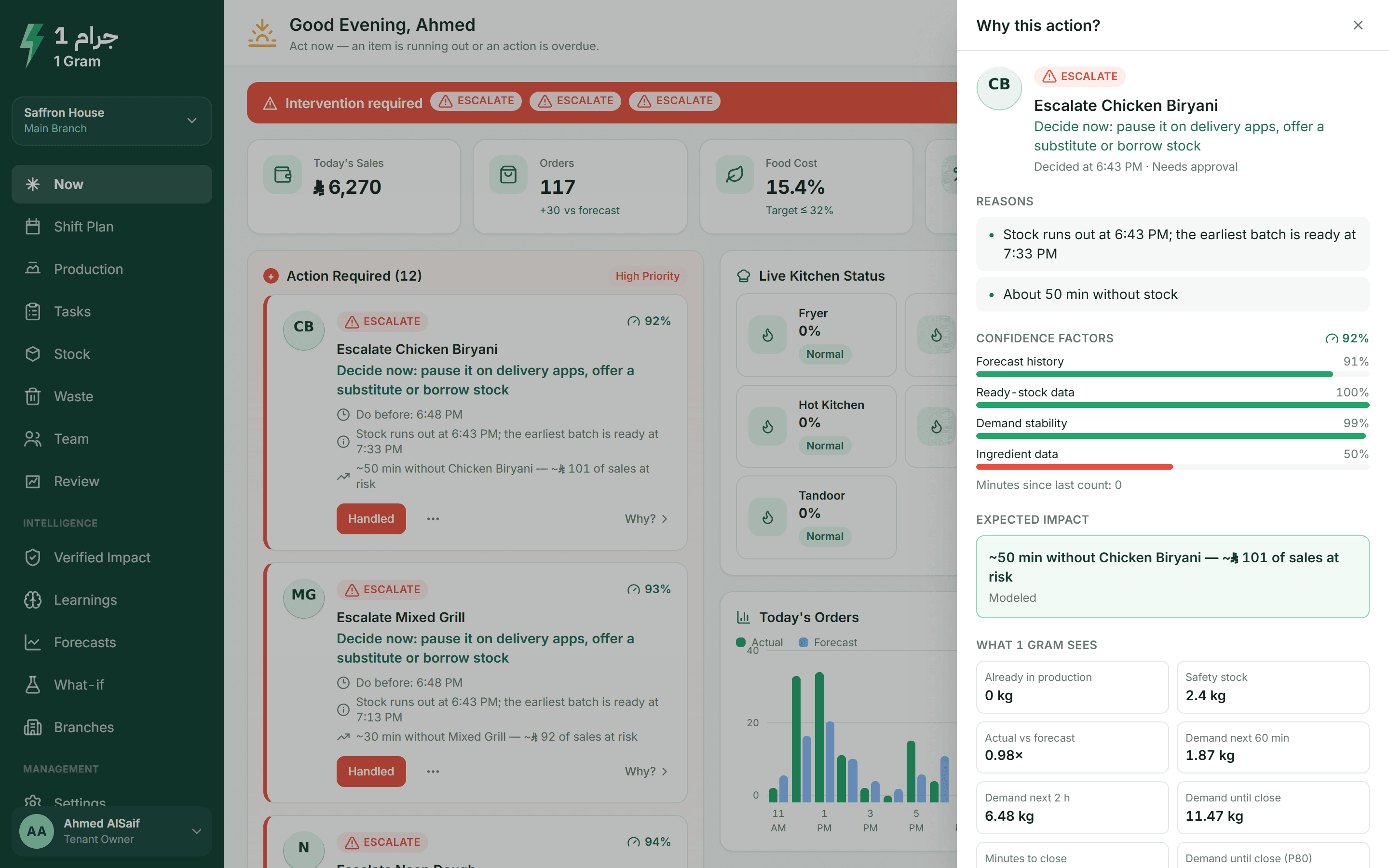
Task: Click third ESCALATE chip in intervention banner
Action: pos(674,101)
